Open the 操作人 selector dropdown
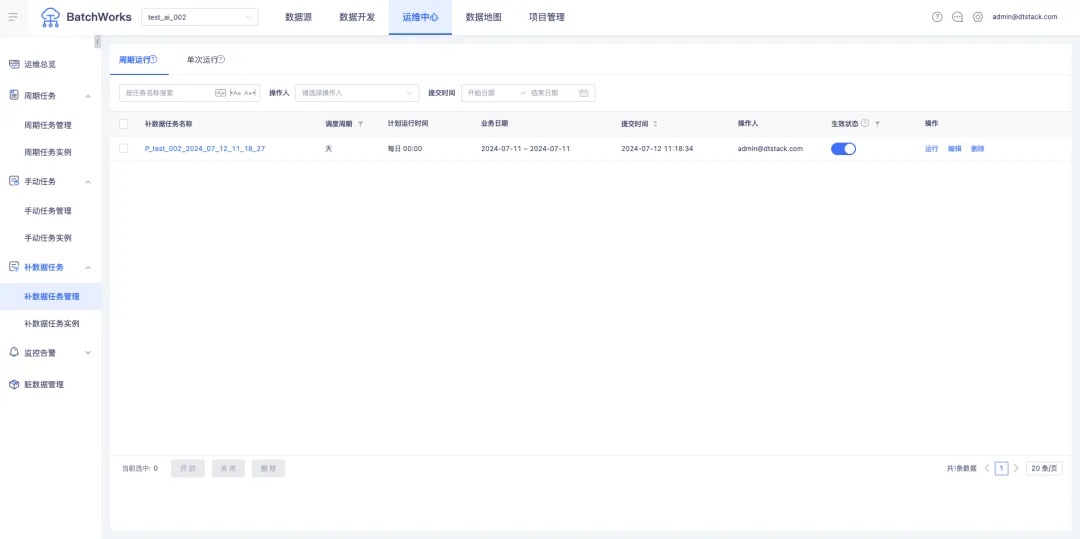This screenshot has width=1080, height=539. coord(356,93)
